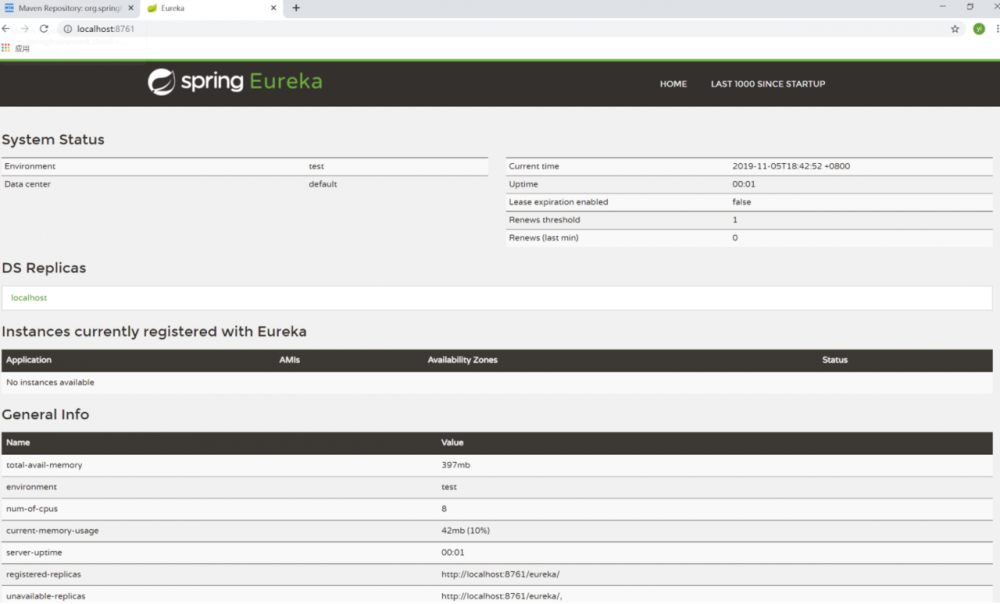Click the registered-replicas URL value

pos(501,574)
